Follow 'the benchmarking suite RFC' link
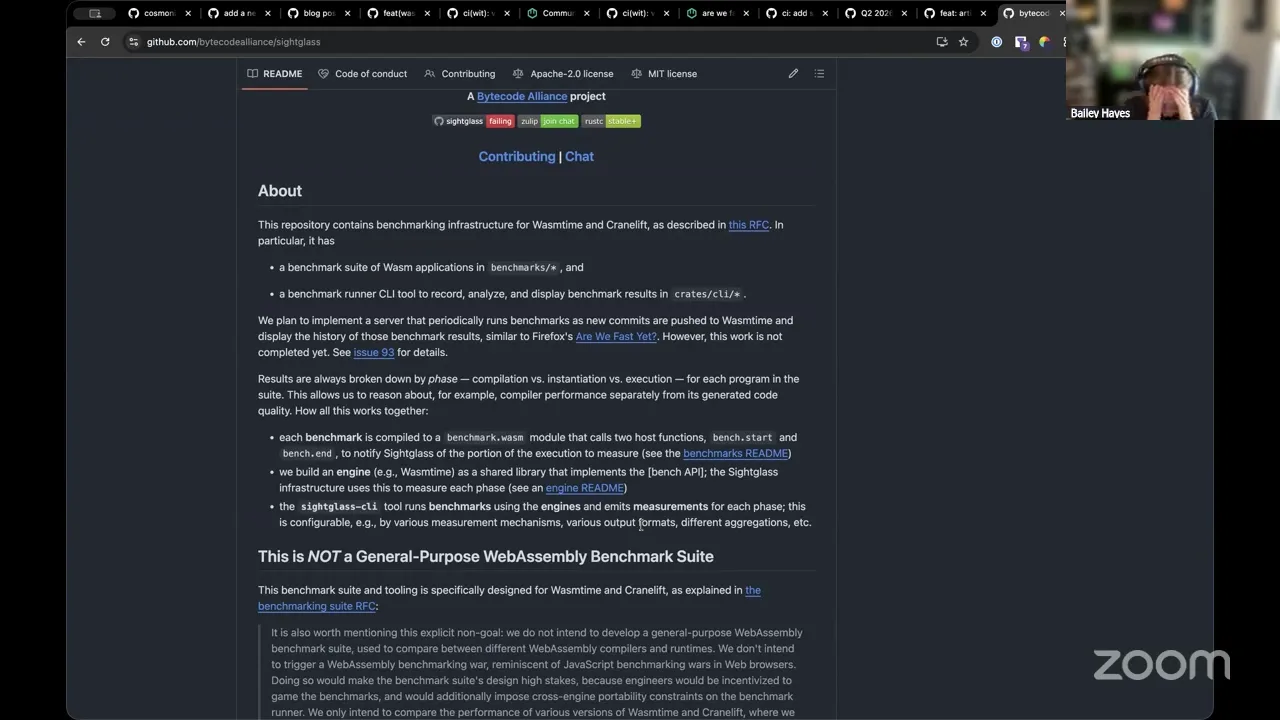This screenshot has height=720, width=1280. coord(509,598)
